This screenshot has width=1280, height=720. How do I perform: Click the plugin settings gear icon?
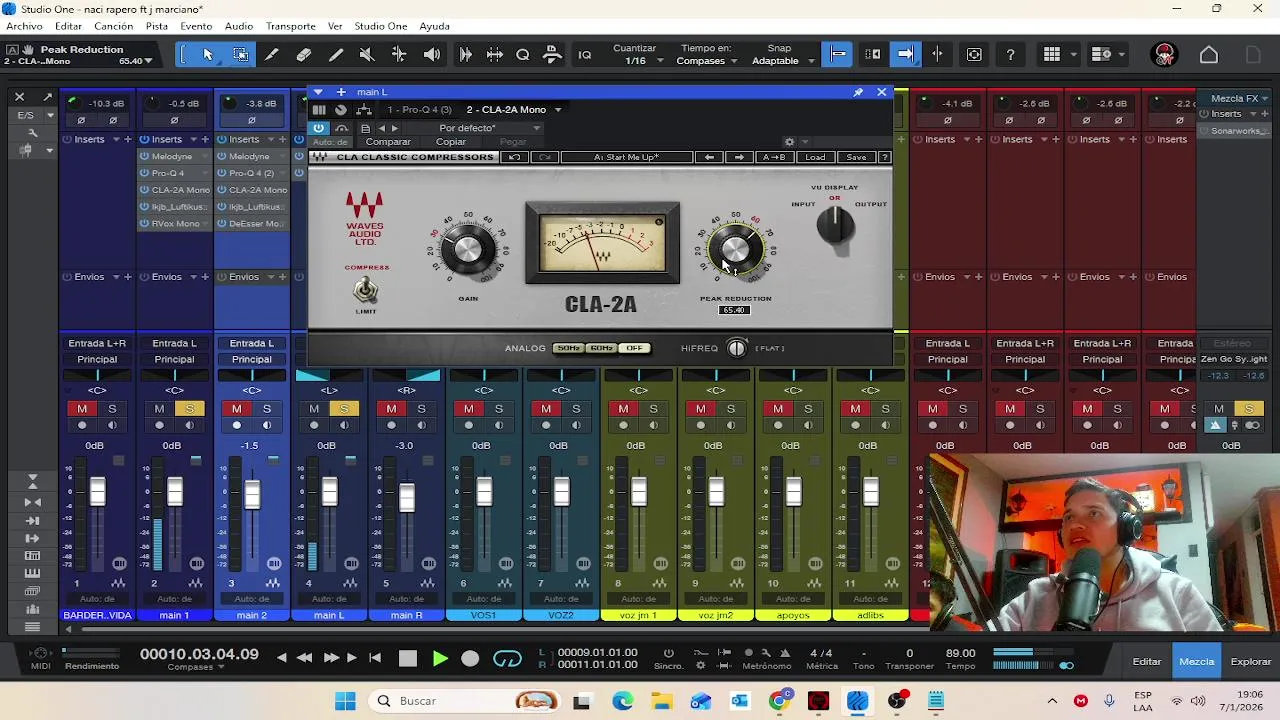789,142
